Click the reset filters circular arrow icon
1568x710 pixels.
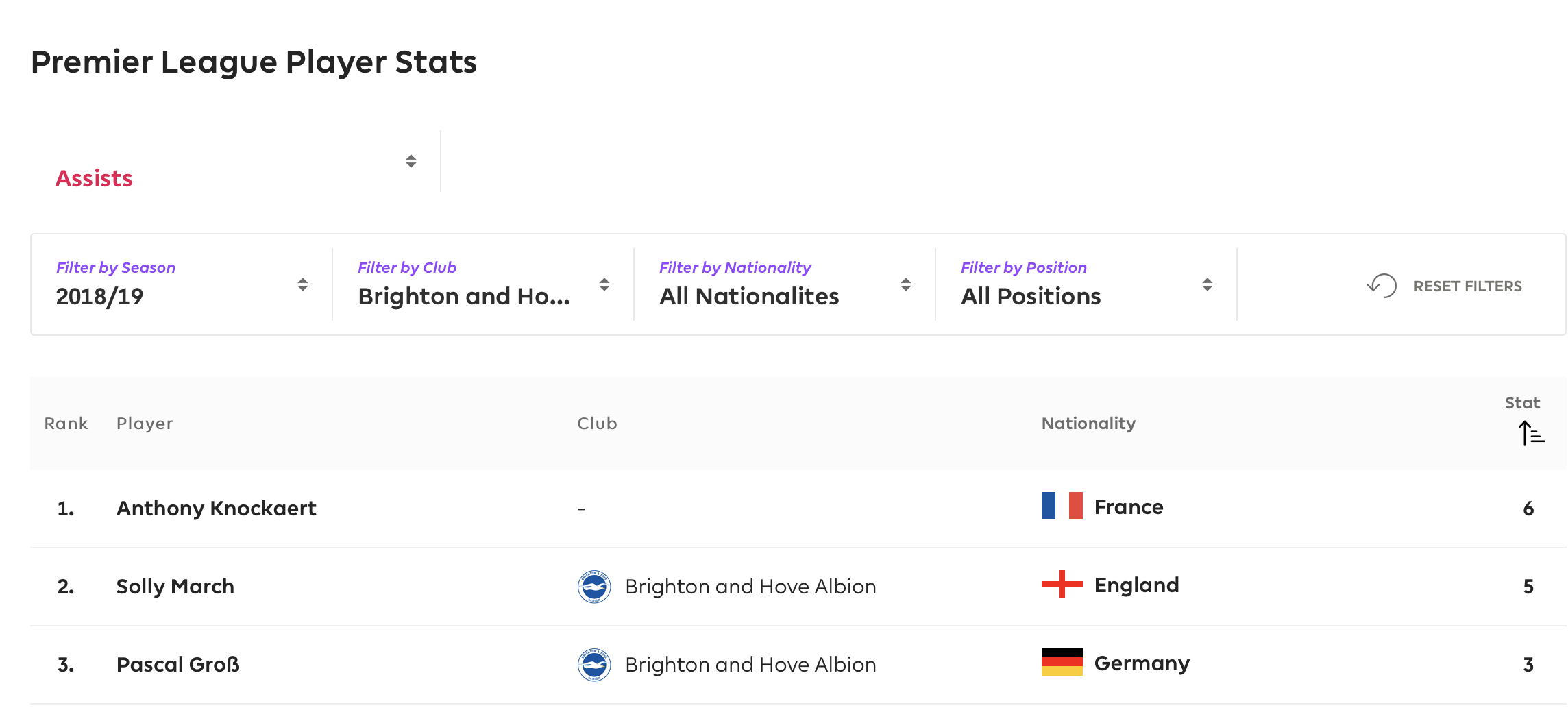[x=1382, y=285]
